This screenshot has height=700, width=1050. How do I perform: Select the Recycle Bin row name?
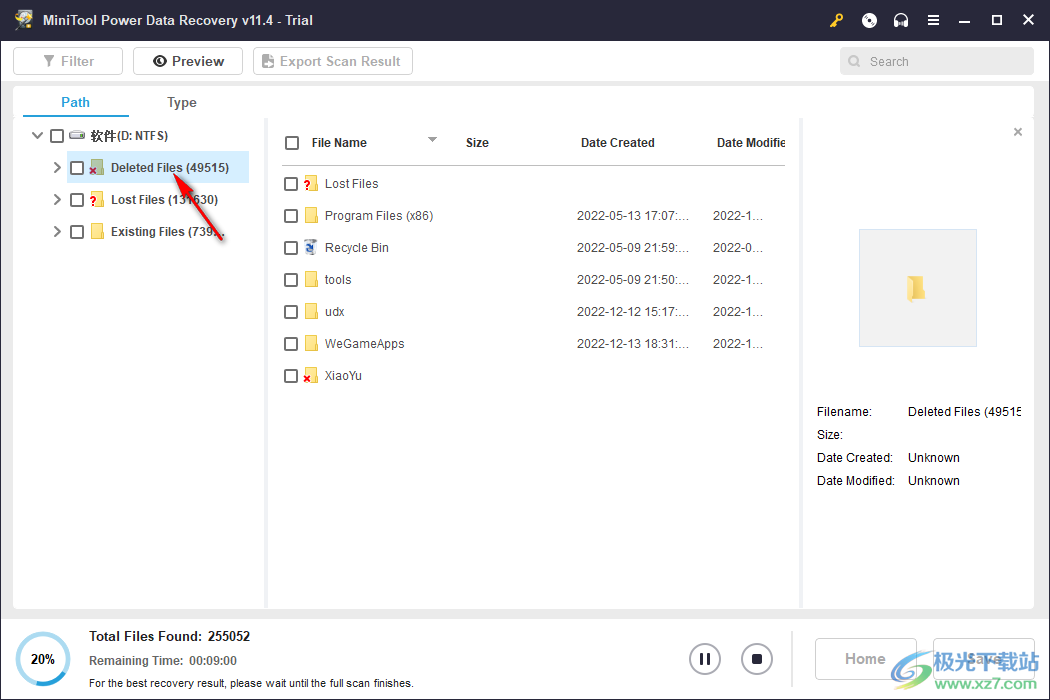click(x=356, y=248)
